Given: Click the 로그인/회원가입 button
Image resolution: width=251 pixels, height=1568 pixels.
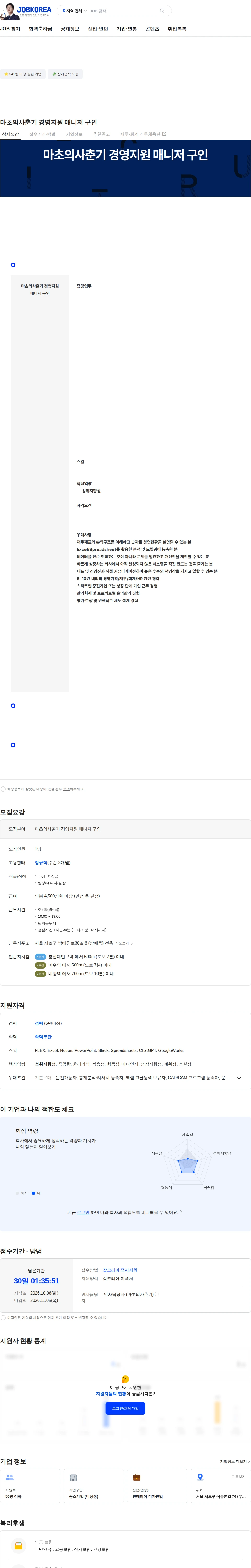Looking at the screenshot, I should pos(125,1408).
